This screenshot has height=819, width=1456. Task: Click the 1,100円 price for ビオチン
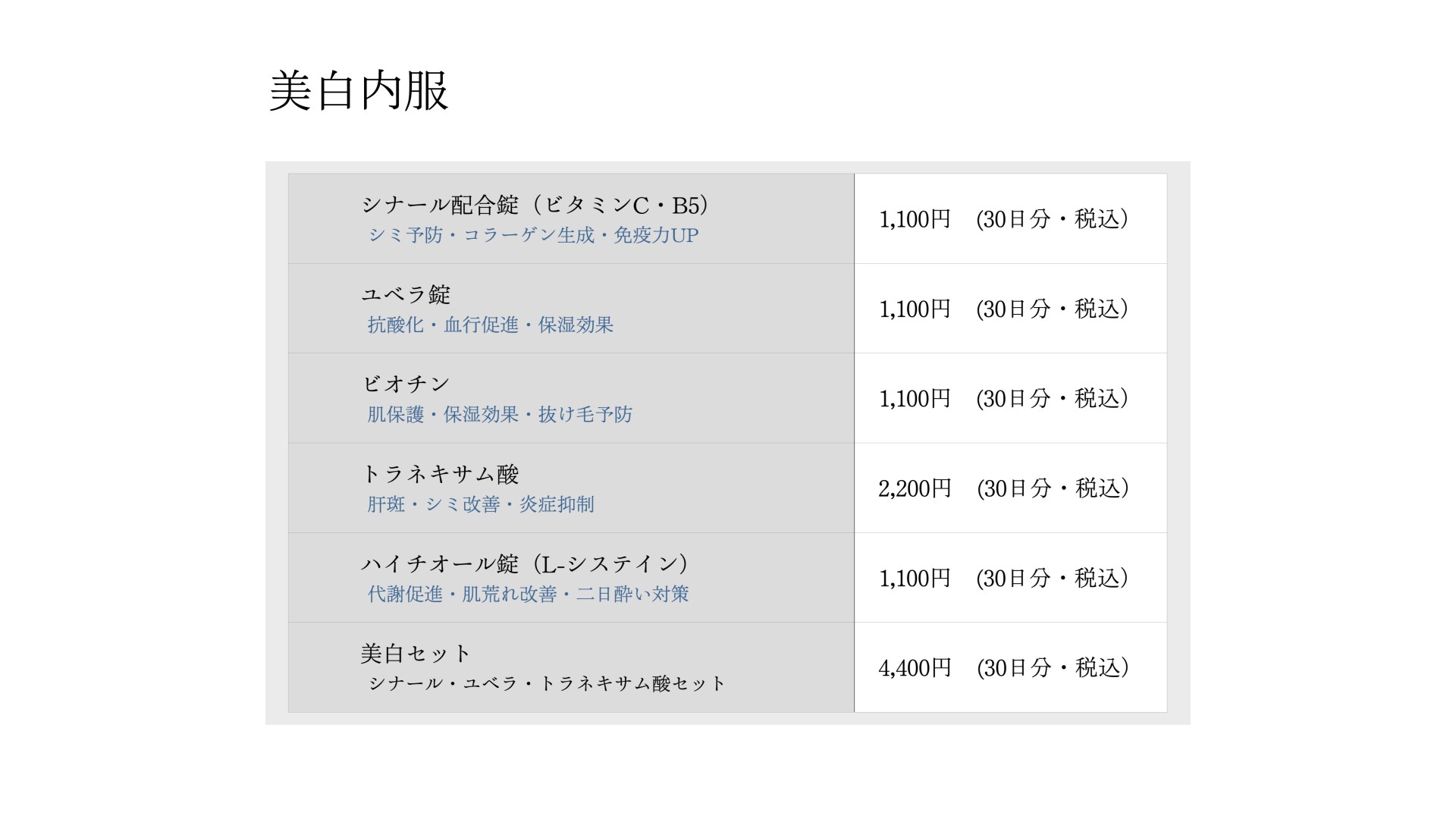point(914,399)
